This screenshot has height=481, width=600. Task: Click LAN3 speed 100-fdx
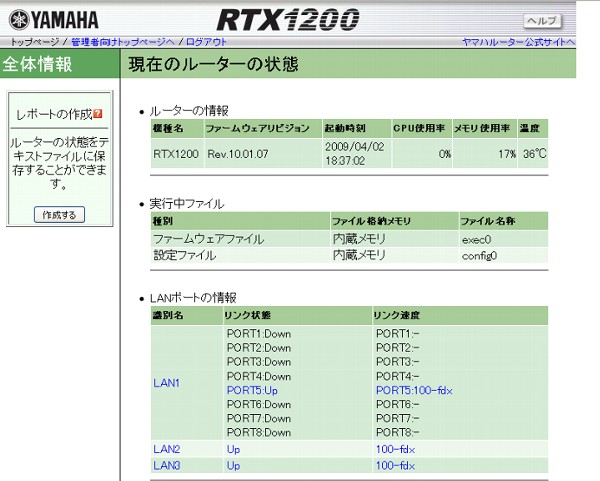pos(395,466)
